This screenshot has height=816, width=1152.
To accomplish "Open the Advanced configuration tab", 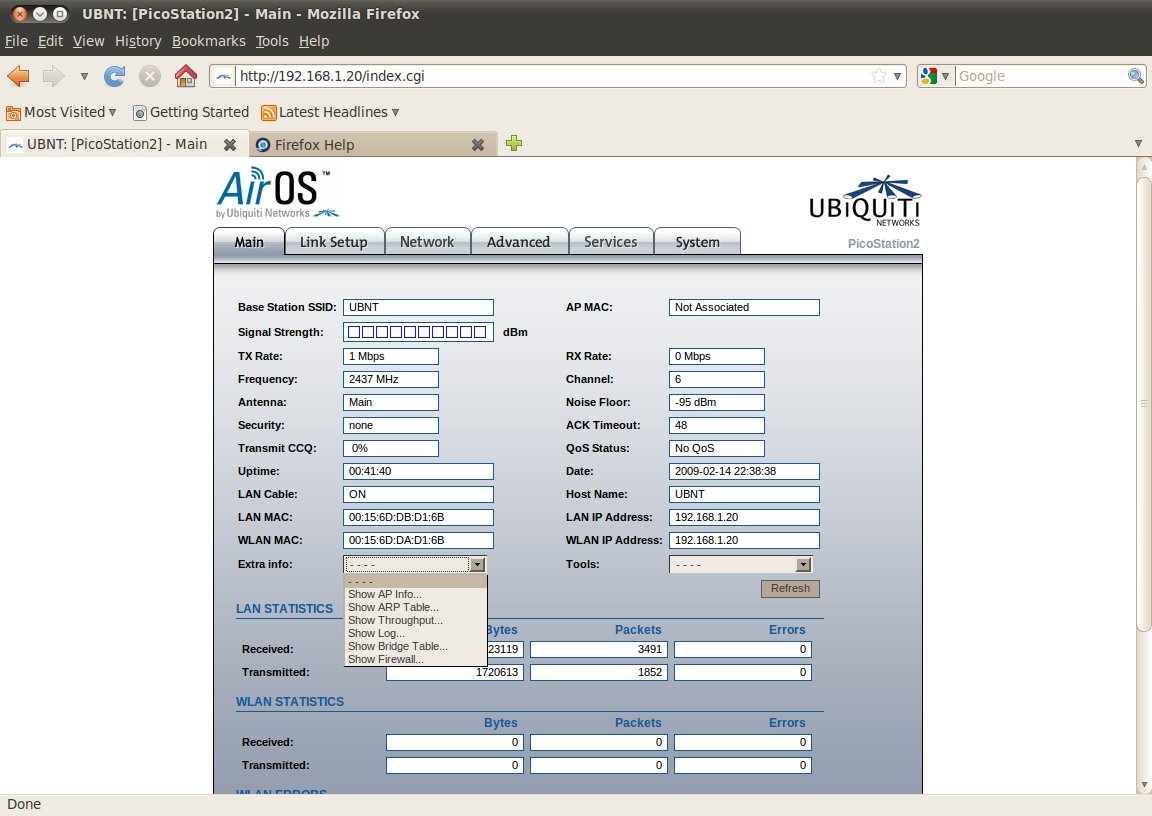I will coord(518,242).
